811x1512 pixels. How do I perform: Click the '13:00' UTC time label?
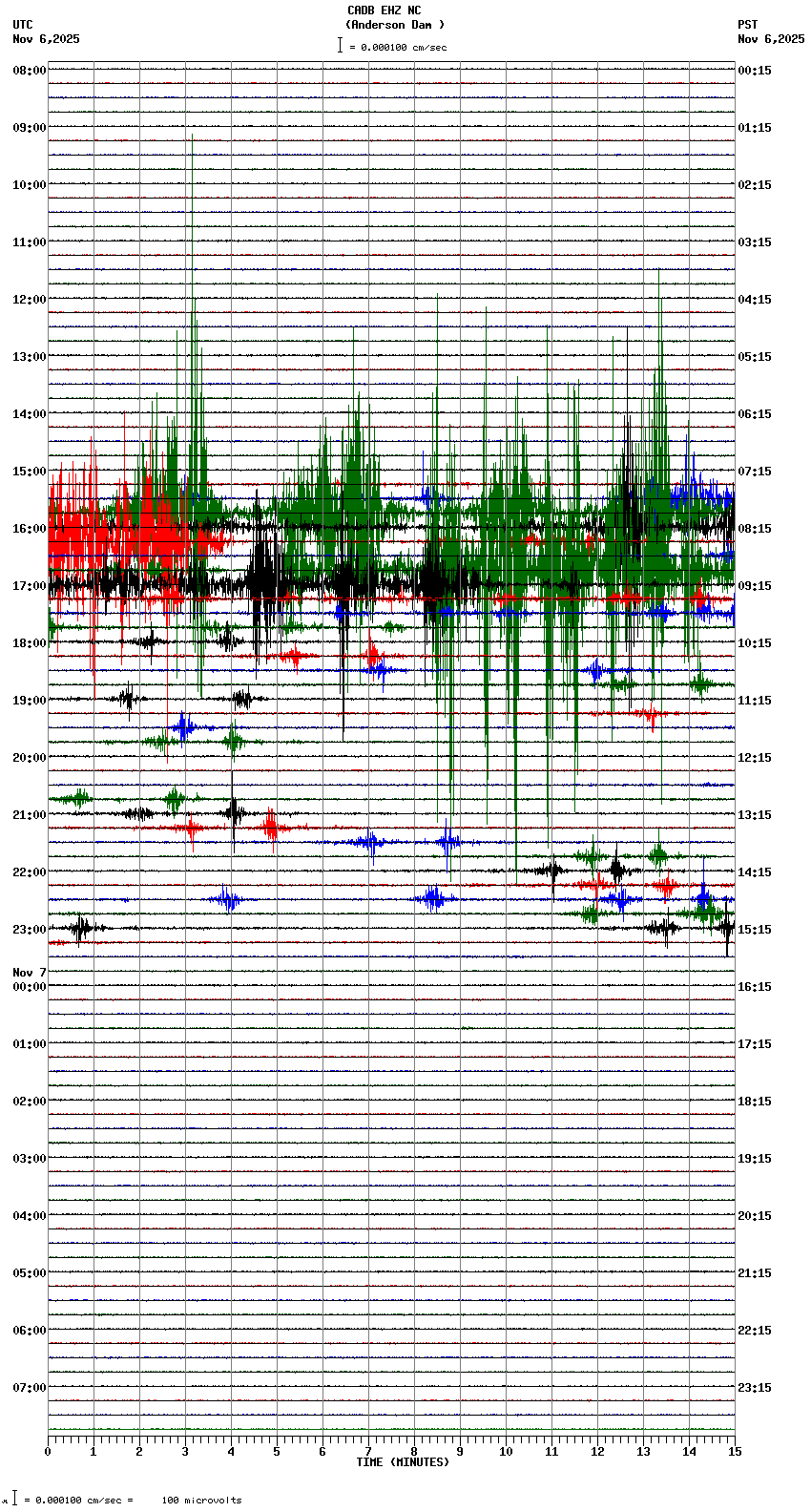click(30, 357)
